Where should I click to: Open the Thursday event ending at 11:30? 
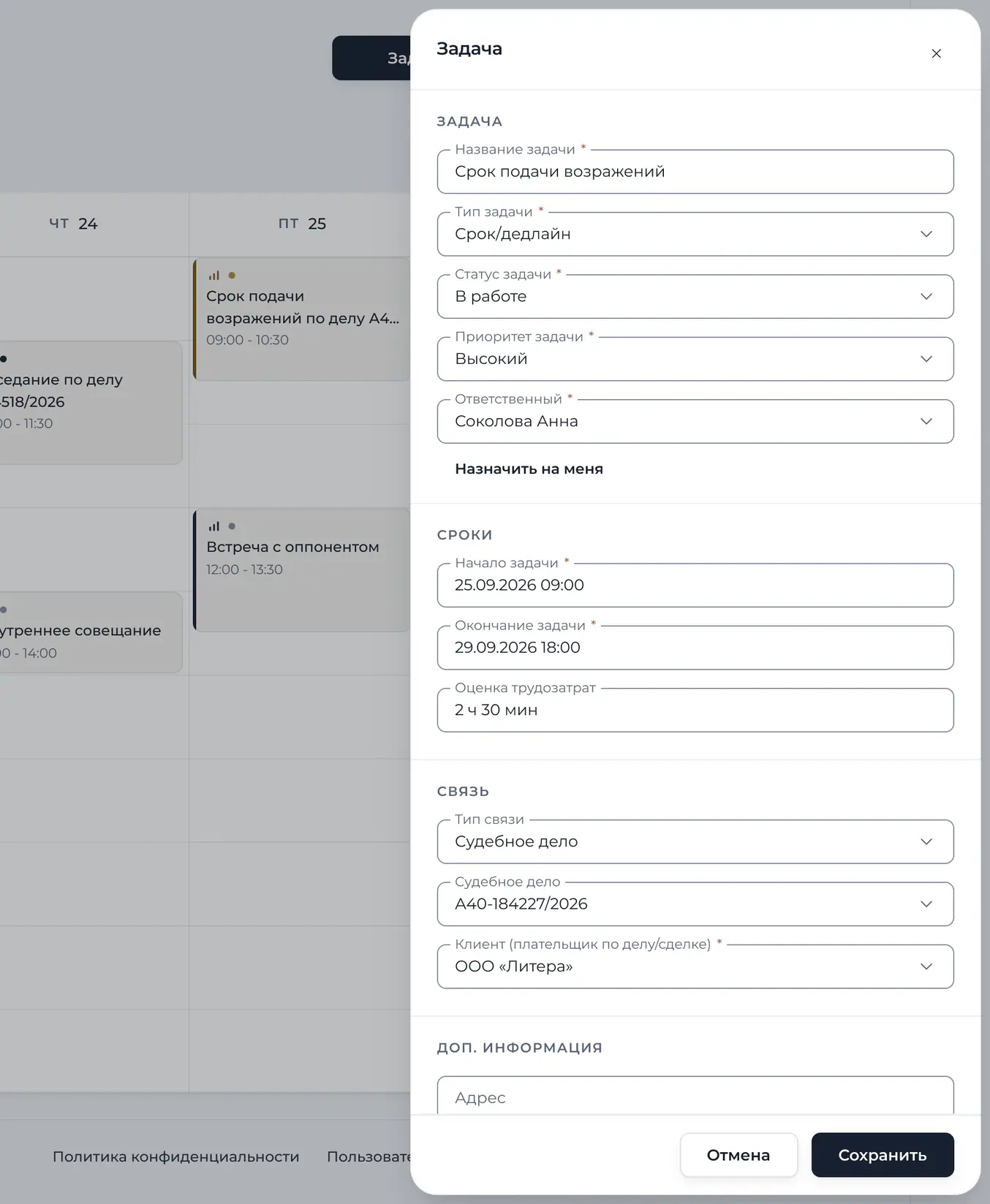91,402
